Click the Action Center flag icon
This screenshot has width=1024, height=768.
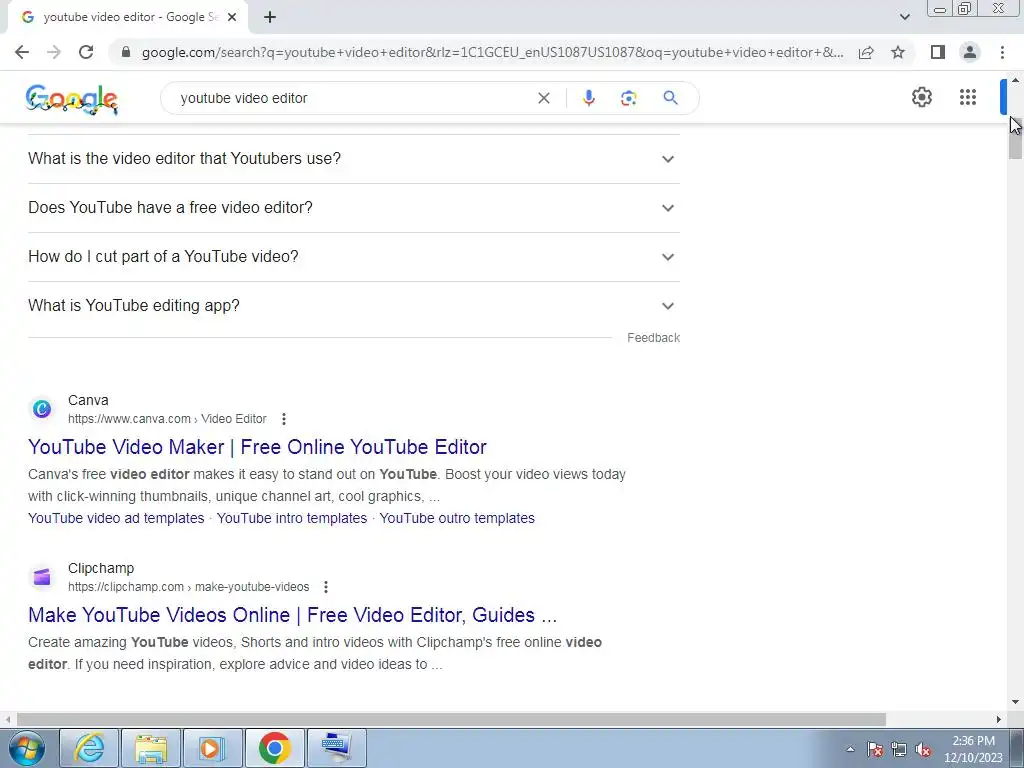(874, 749)
